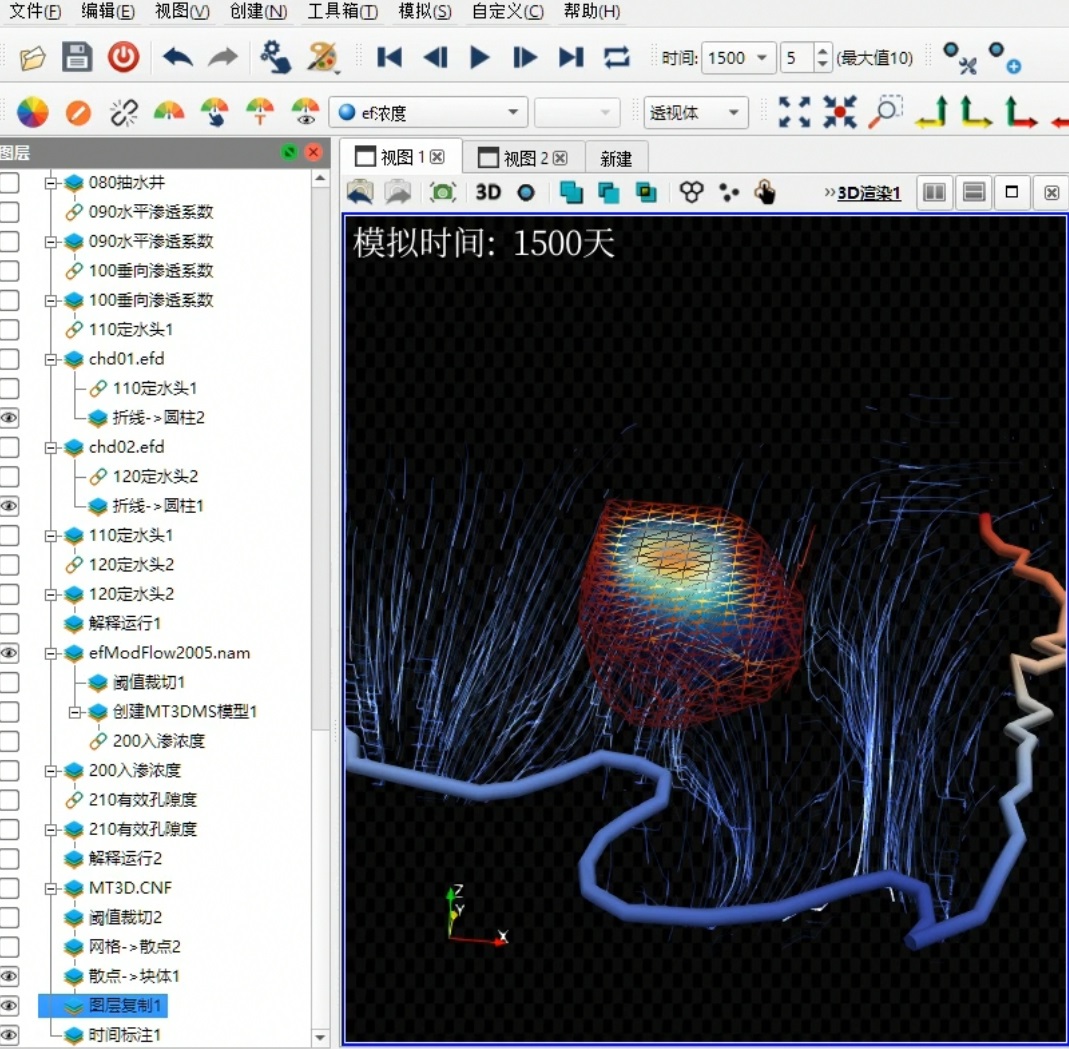1069x1049 pixels.
Task: Step forward one time frame
Action: pyautogui.click(x=524, y=58)
